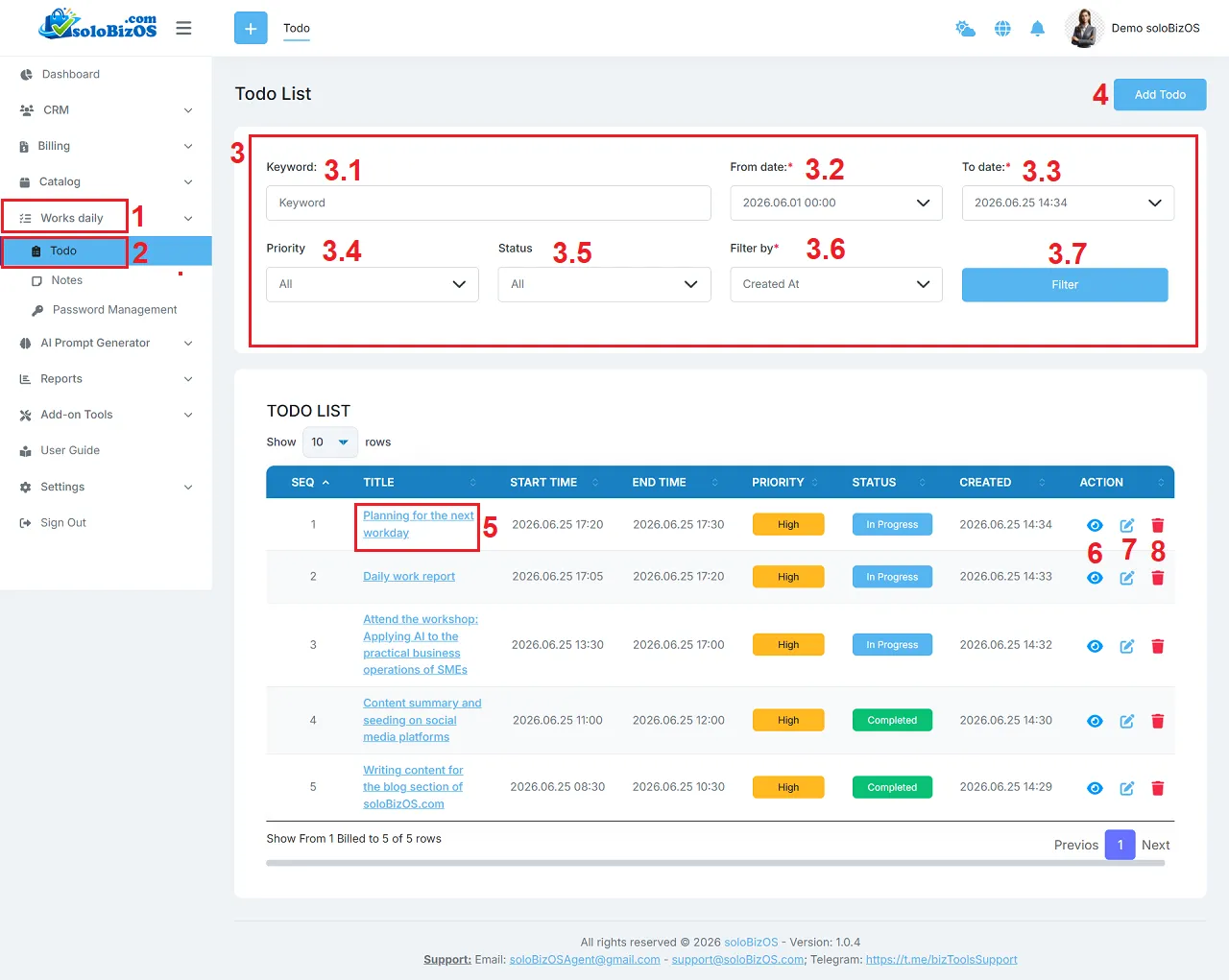Open the globe language icon
Image resolution: width=1229 pixels, height=980 pixels.
[1002, 29]
